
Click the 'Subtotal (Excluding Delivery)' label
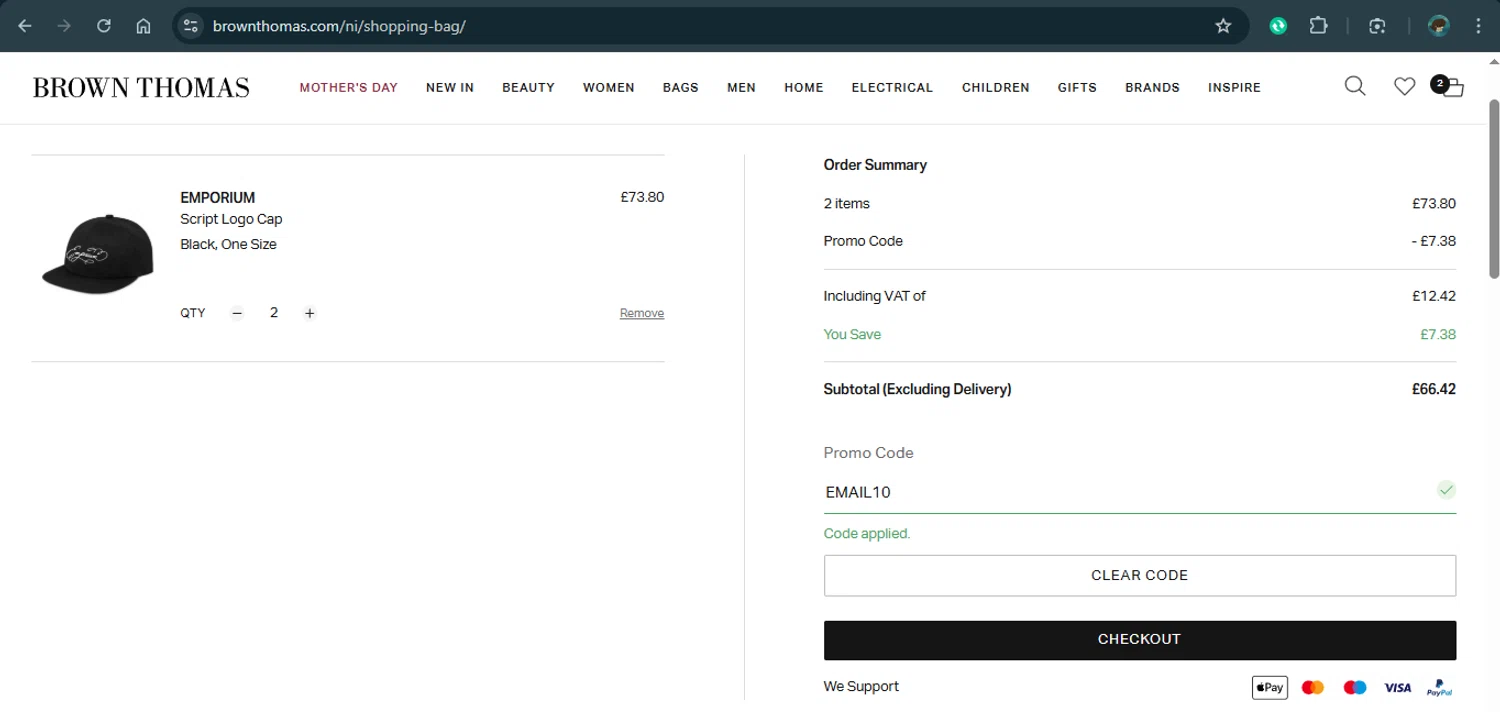click(918, 389)
